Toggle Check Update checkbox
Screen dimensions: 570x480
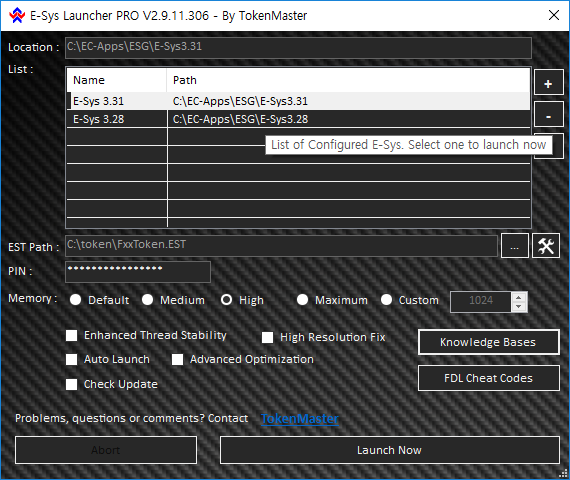(72, 384)
